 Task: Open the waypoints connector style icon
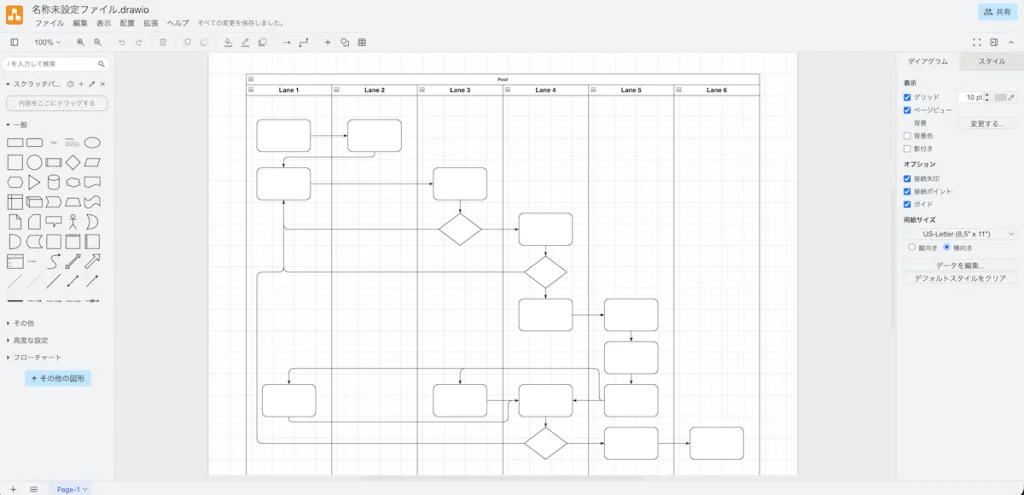pyautogui.click(x=304, y=42)
